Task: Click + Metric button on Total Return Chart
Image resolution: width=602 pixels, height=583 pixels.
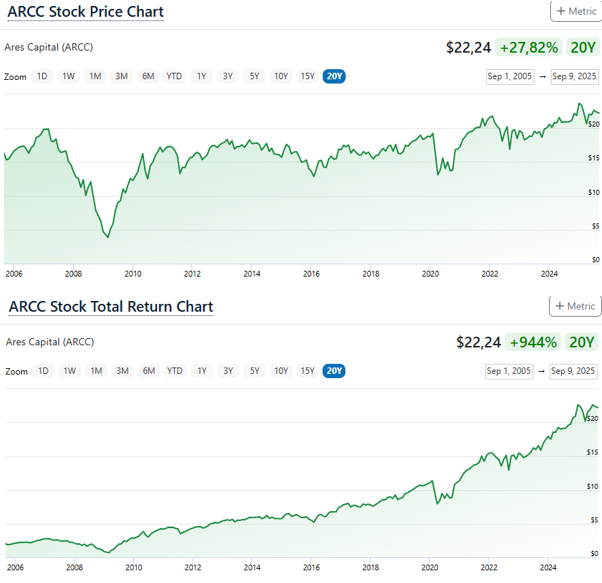Action: click(576, 306)
